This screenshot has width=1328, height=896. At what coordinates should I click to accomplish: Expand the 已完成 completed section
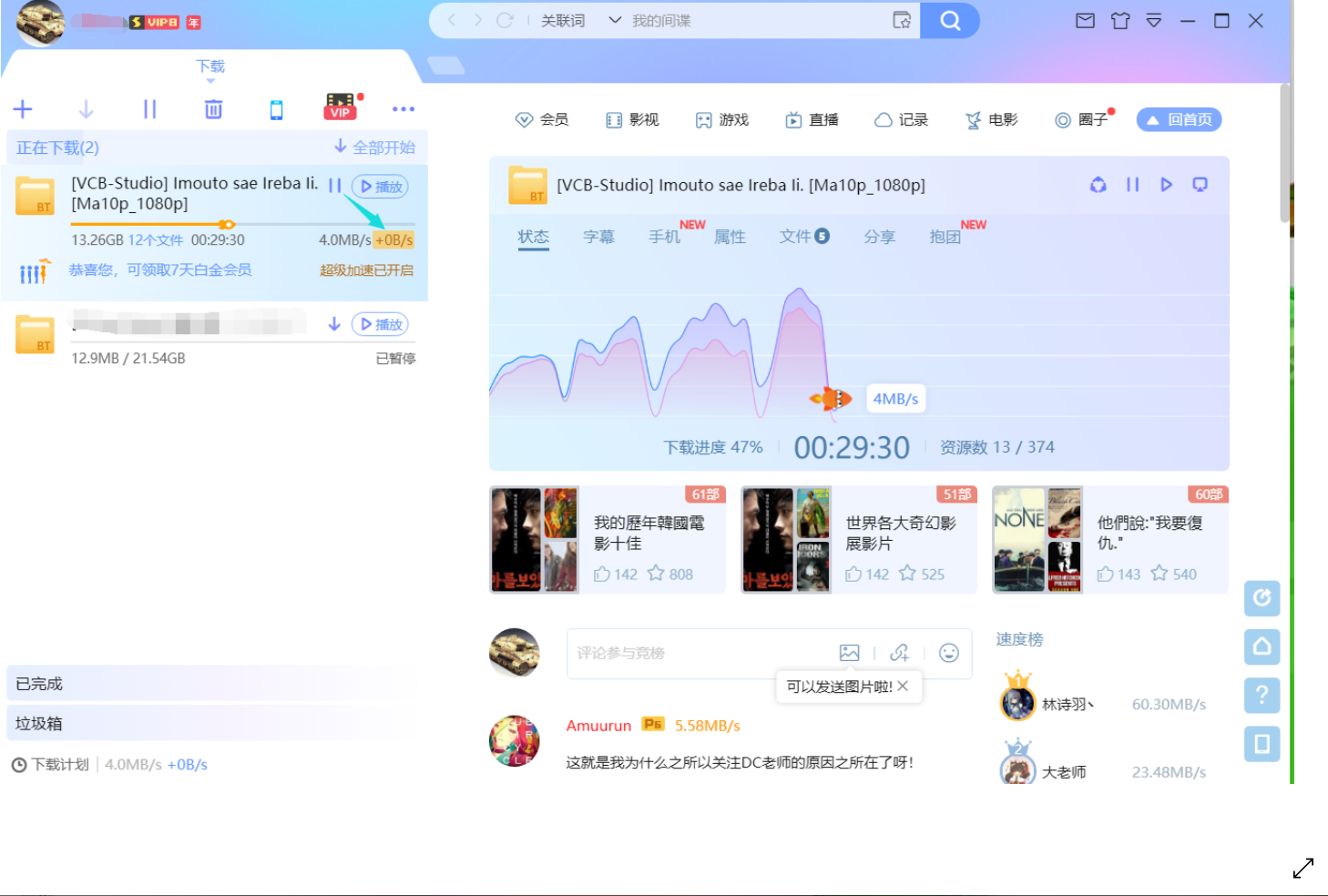(x=38, y=682)
